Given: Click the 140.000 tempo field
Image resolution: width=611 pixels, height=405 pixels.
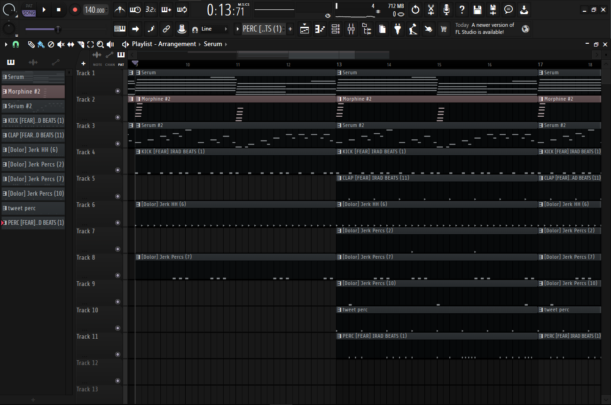Looking at the screenshot, I should [95, 9].
